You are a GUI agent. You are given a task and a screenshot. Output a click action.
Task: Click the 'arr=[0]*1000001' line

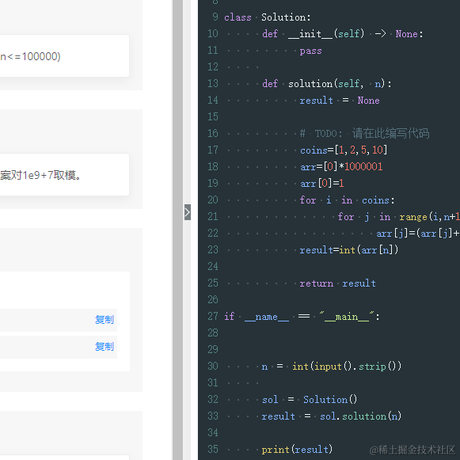pyautogui.click(x=341, y=166)
